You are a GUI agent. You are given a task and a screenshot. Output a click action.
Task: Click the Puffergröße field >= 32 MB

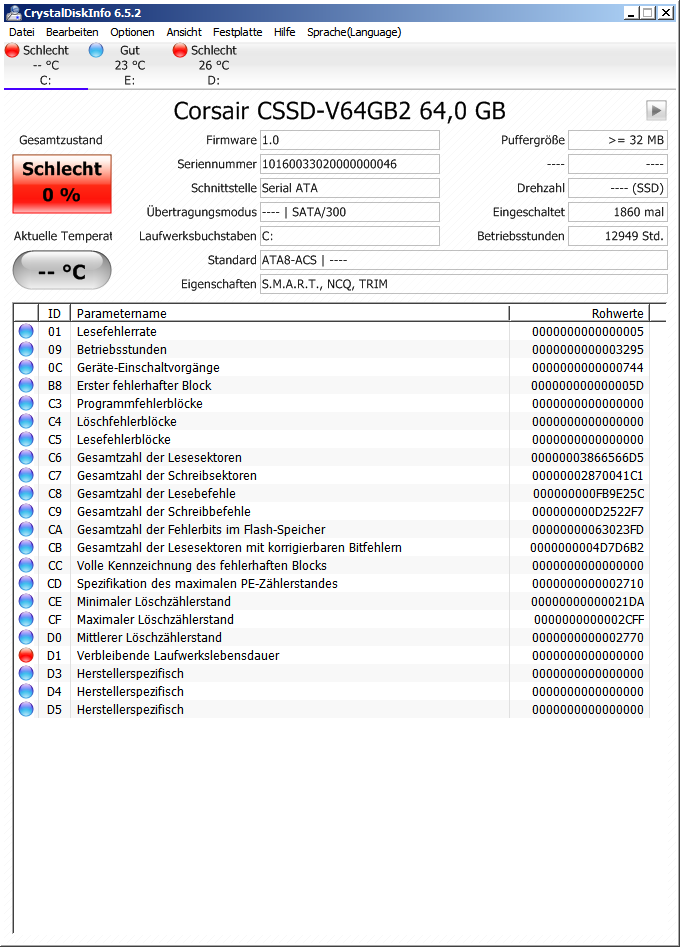(618, 140)
